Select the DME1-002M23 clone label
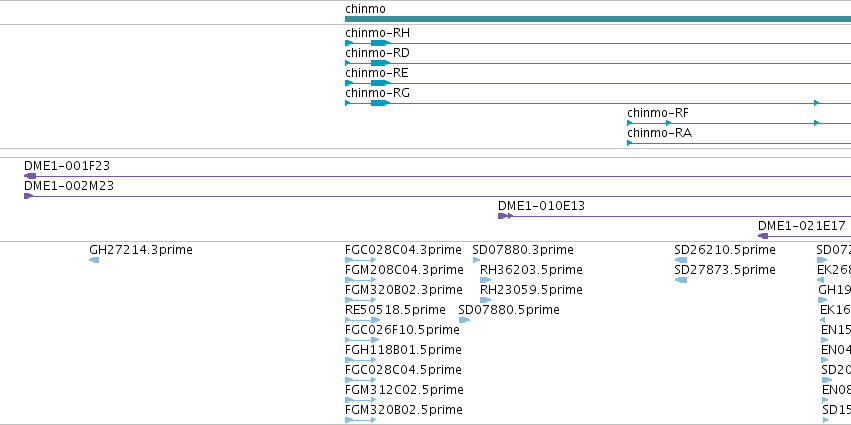Viewport: 851px width, 425px height. tap(69, 186)
